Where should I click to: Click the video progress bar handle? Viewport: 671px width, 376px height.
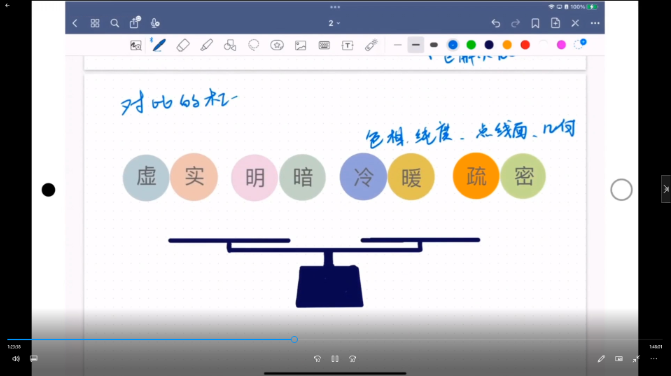[294, 339]
